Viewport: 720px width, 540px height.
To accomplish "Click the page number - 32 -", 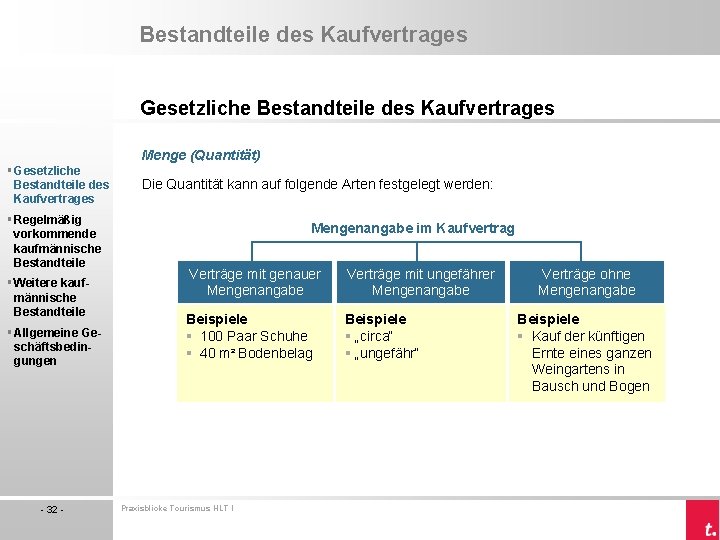I will [52, 509].
